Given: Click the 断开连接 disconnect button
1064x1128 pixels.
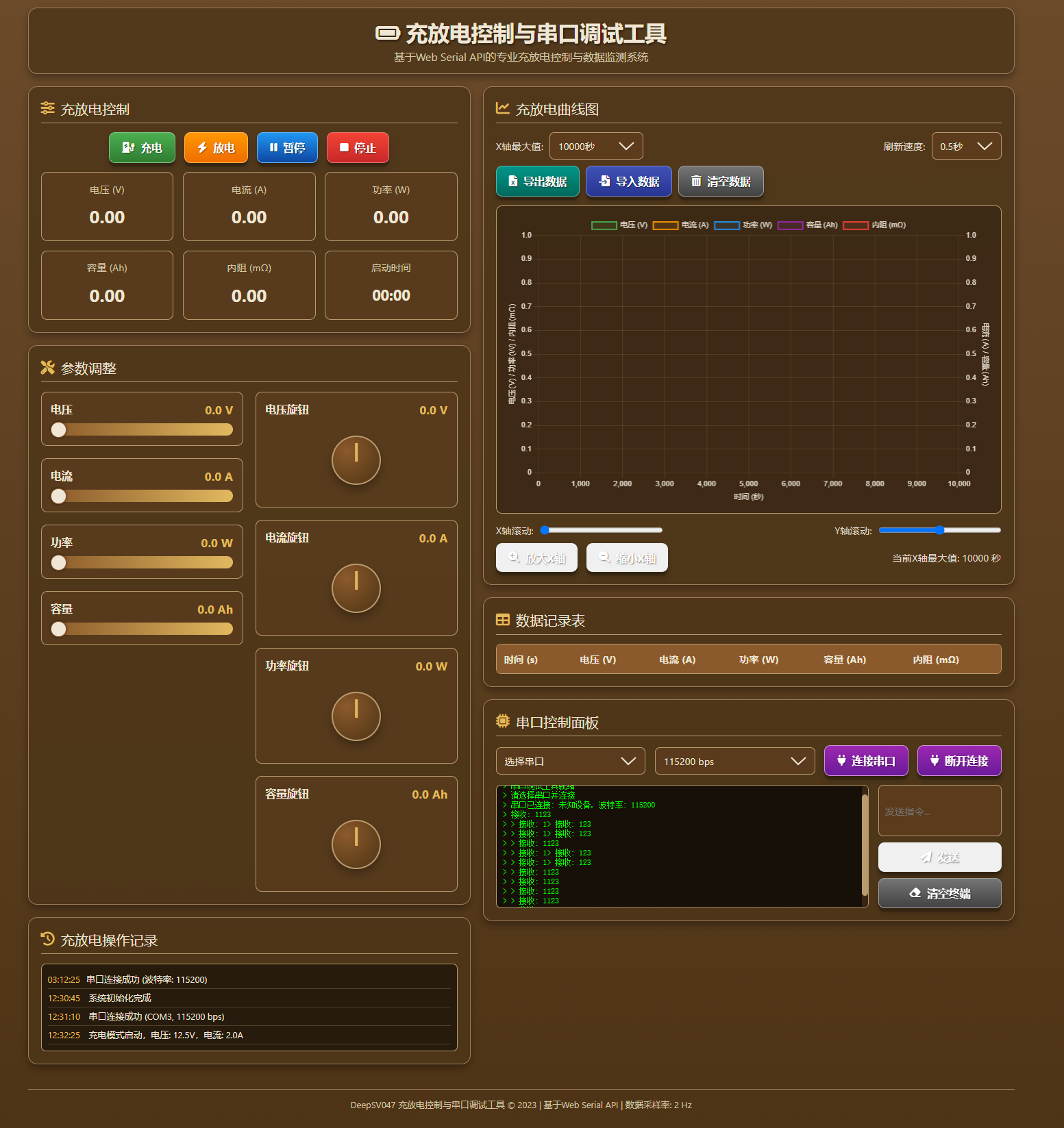Looking at the screenshot, I should click(959, 761).
